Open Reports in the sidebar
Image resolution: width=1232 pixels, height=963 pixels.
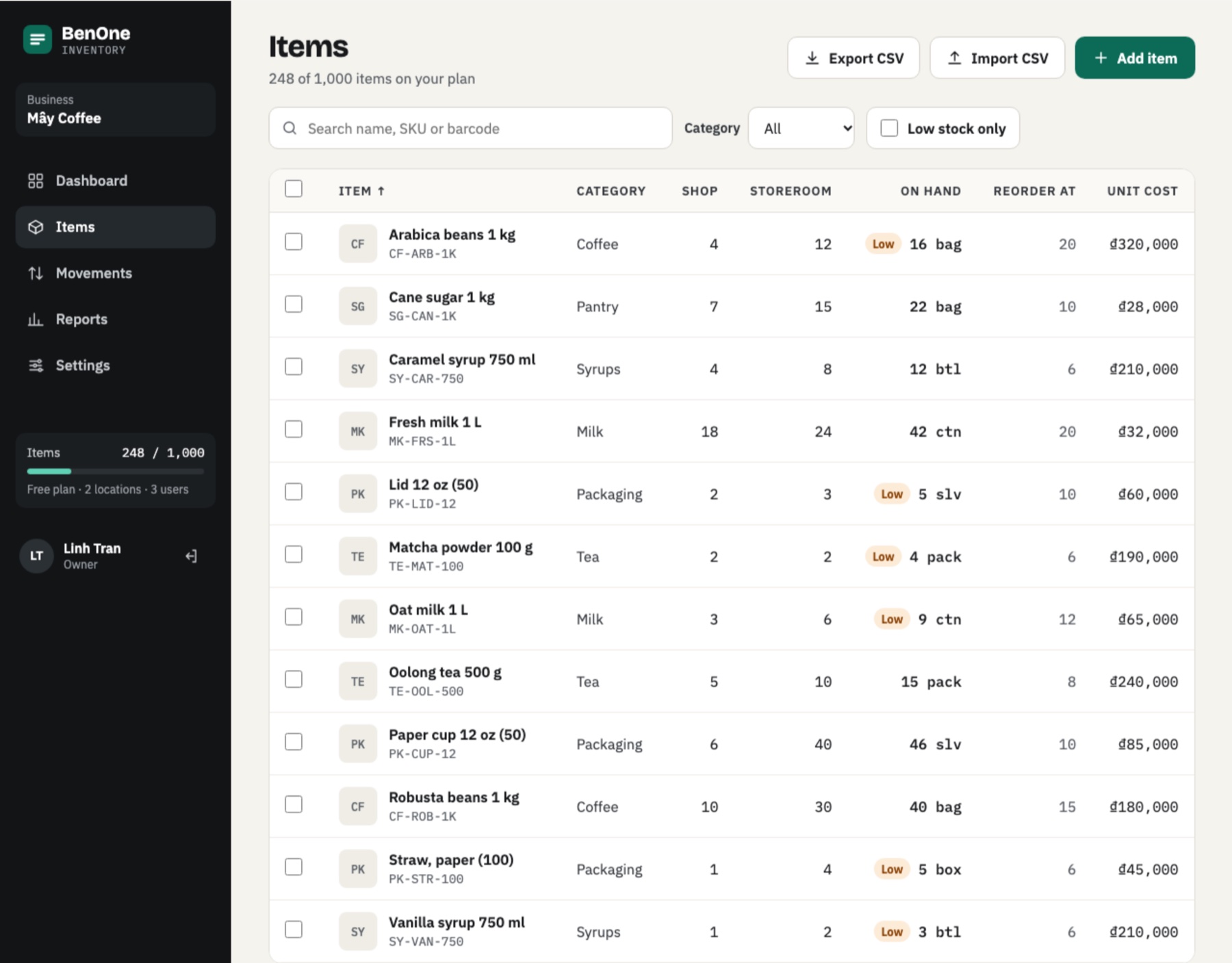point(116,319)
